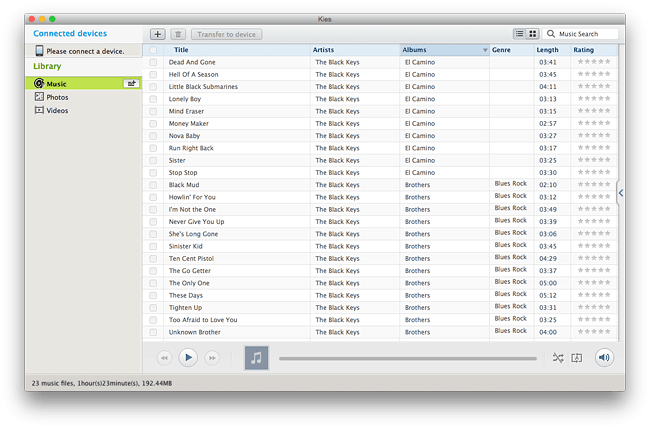Skip to next track
Screen dimensions: 650x430
pyautogui.click(x=212, y=357)
